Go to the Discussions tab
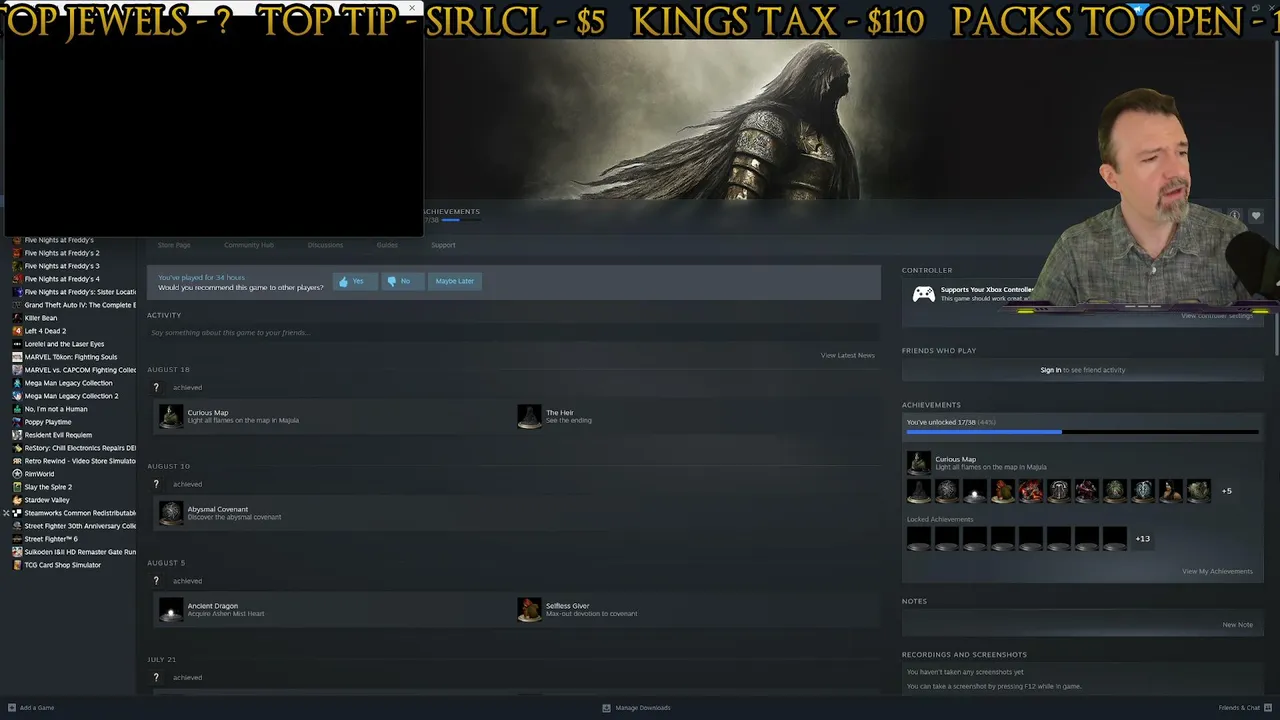Image resolution: width=1280 pixels, height=720 pixels. [x=325, y=245]
